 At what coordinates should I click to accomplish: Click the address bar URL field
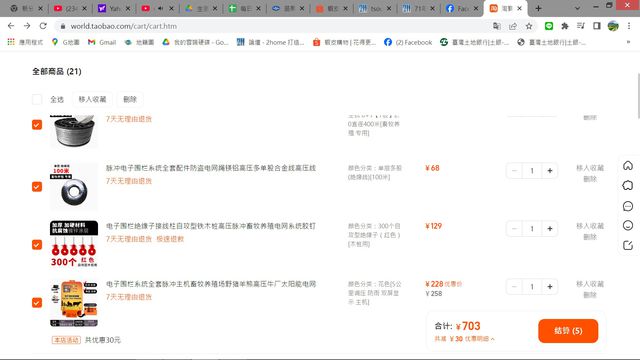coord(278,26)
